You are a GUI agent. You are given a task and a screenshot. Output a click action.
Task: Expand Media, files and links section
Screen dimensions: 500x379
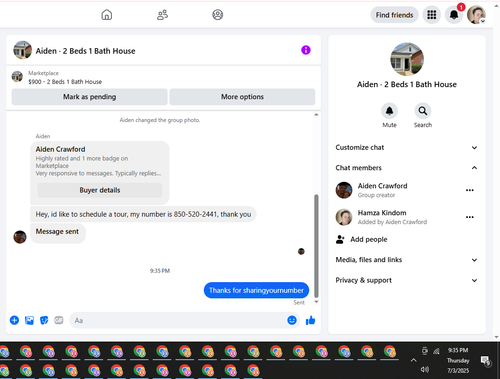(x=407, y=260)
